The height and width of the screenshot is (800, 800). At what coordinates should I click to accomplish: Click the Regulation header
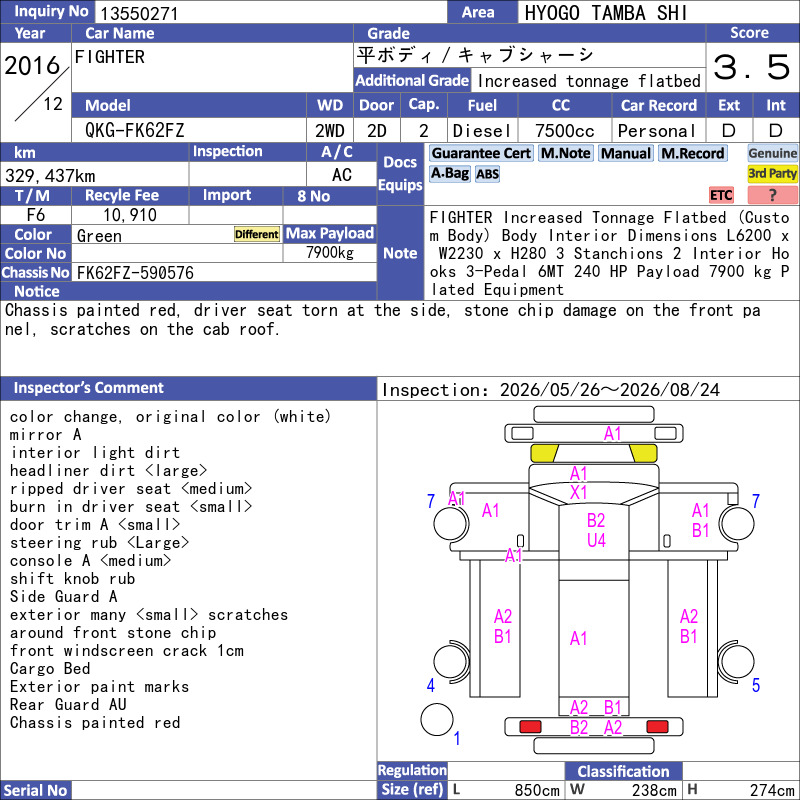click(x=412, y=770)
